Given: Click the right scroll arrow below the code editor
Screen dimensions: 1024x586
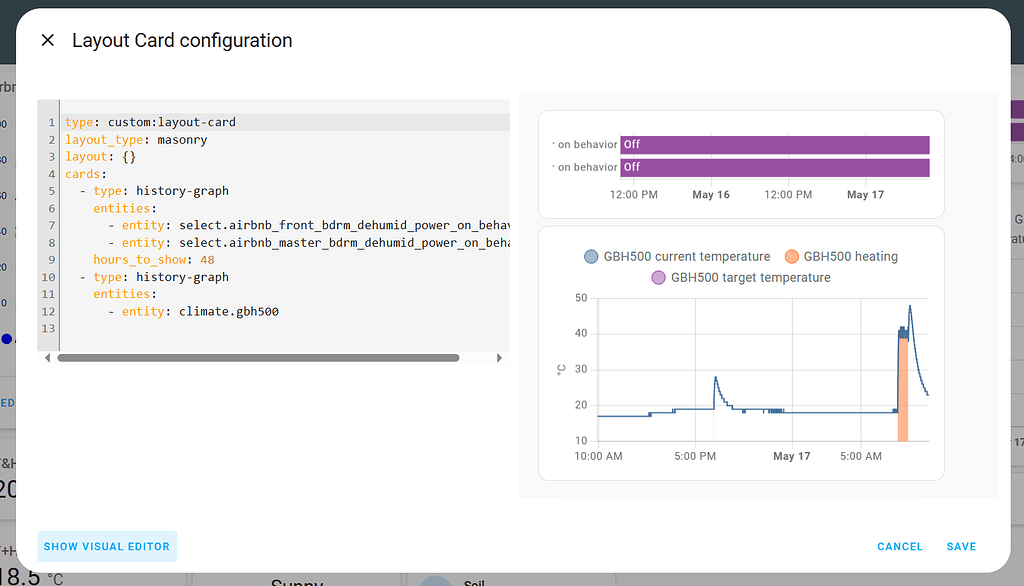Looking at the screenshot, I should (x=499, y=357).
